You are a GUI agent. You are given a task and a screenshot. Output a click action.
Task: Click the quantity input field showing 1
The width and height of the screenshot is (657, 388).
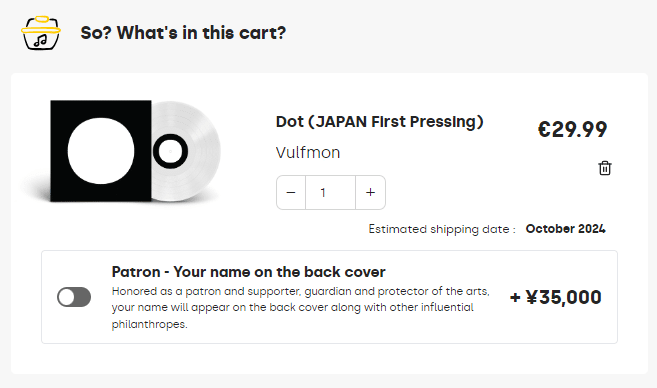(331, 192)
